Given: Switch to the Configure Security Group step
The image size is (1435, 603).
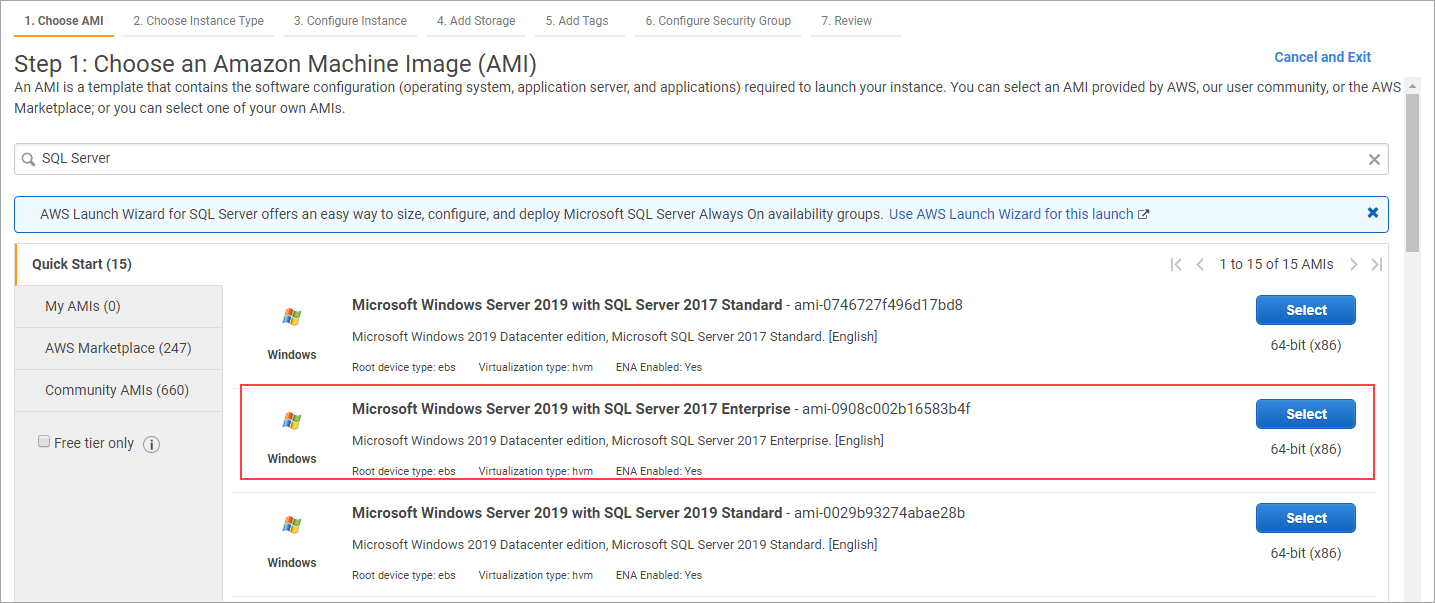Looking at the screenshot, I should point(717,21).
